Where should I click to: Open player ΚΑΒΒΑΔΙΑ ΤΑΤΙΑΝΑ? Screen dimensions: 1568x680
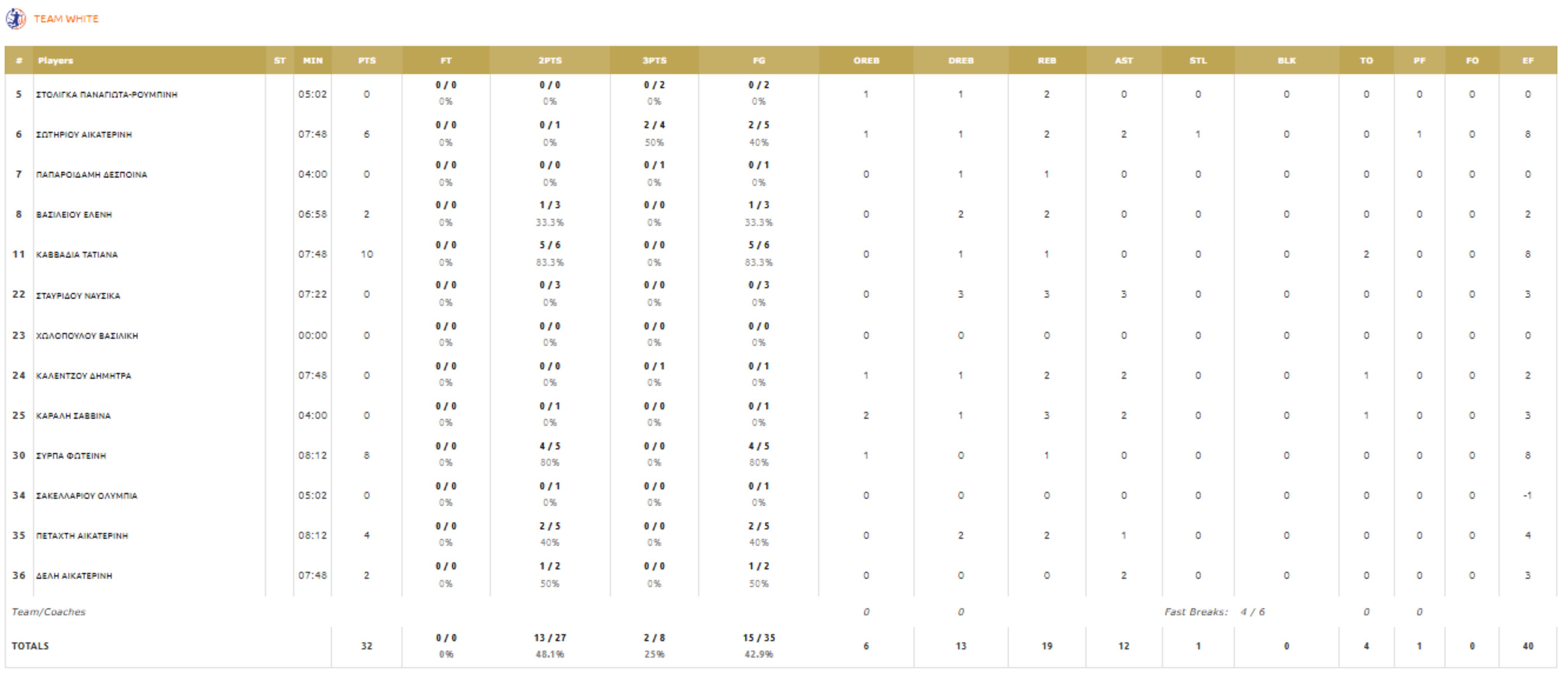click(77, 255)
